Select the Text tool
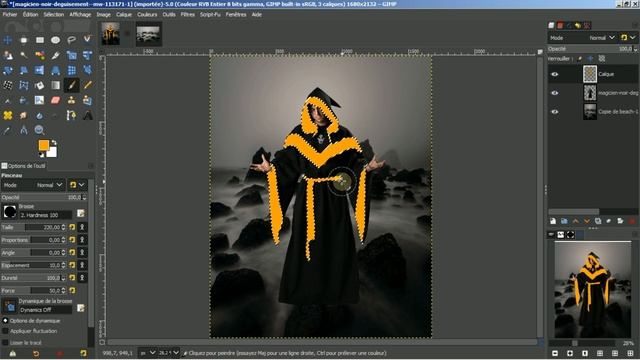 [87, 116]
